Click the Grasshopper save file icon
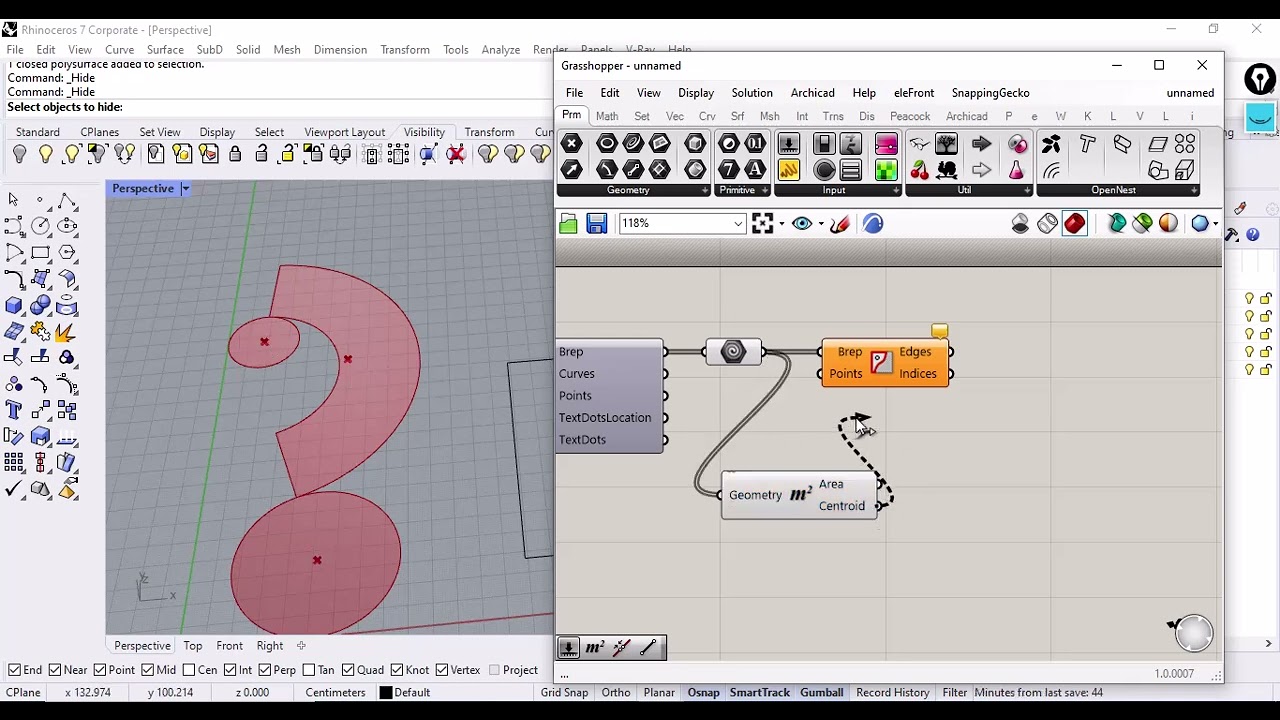 (597, 224)
